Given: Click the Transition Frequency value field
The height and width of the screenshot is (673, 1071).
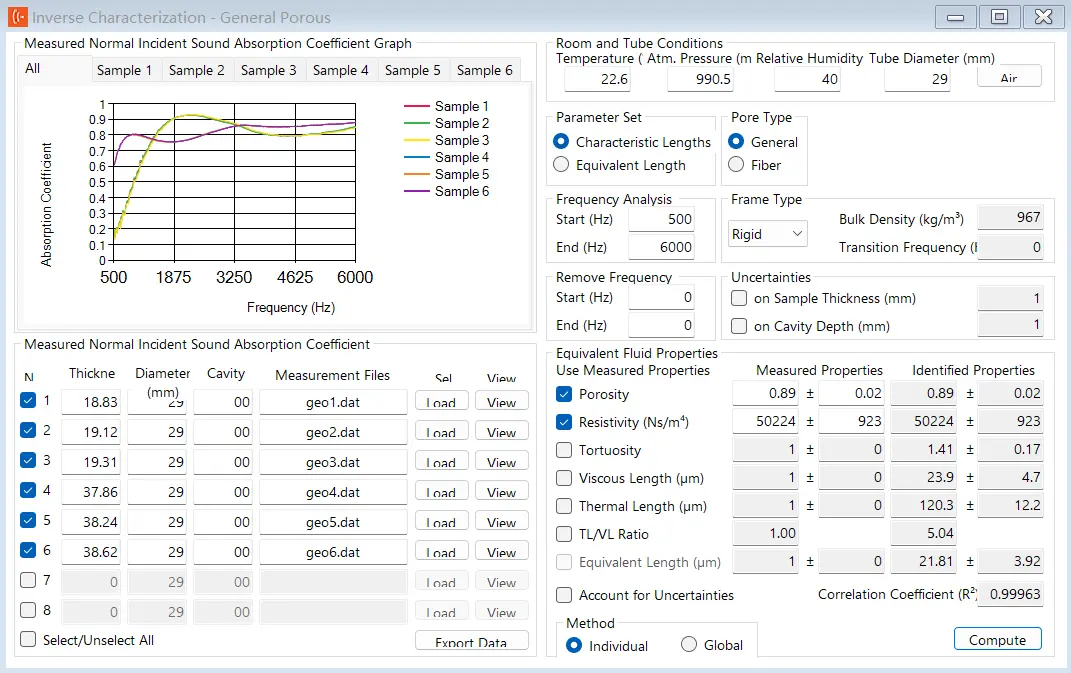Looking at the screenshot, I should 1010,247.
